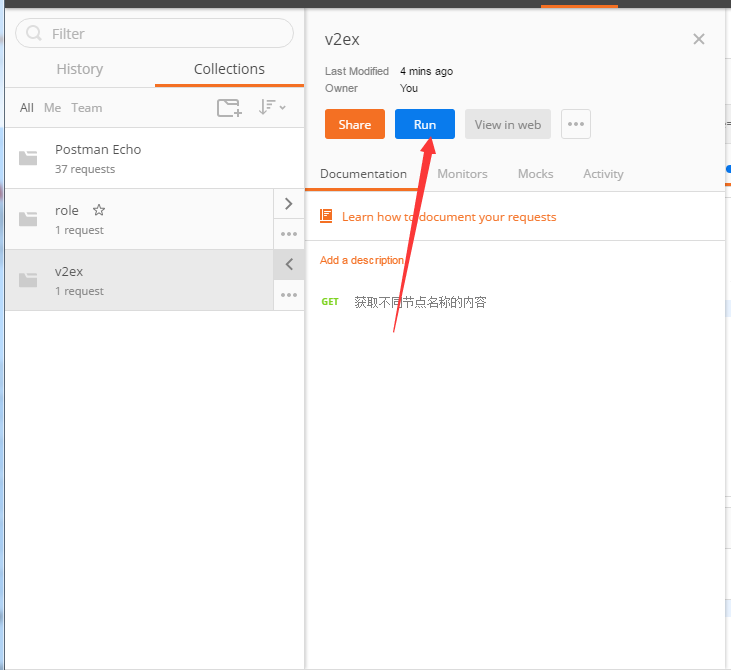
Task: Open the GET 获取不同节点名称的内容 request
Action: pyautogui.click(x=404, y=302)
